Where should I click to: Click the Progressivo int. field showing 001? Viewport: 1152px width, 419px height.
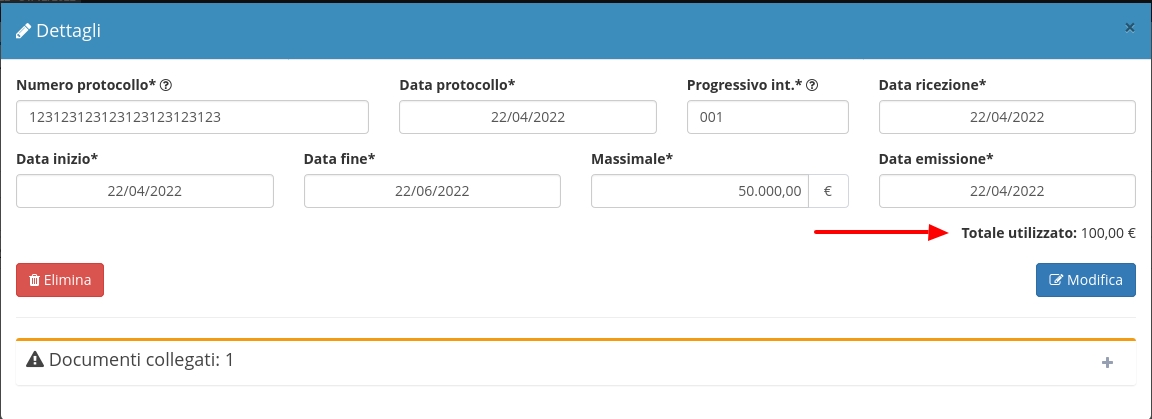pyautogui.click(x=767, y=117)
